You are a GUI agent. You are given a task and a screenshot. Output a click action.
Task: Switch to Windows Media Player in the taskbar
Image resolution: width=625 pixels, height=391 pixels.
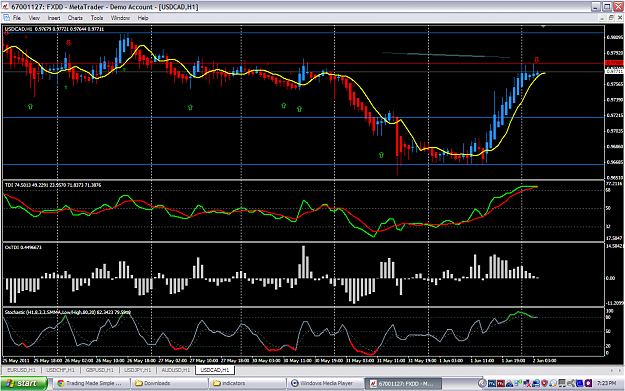pos(325,383)
